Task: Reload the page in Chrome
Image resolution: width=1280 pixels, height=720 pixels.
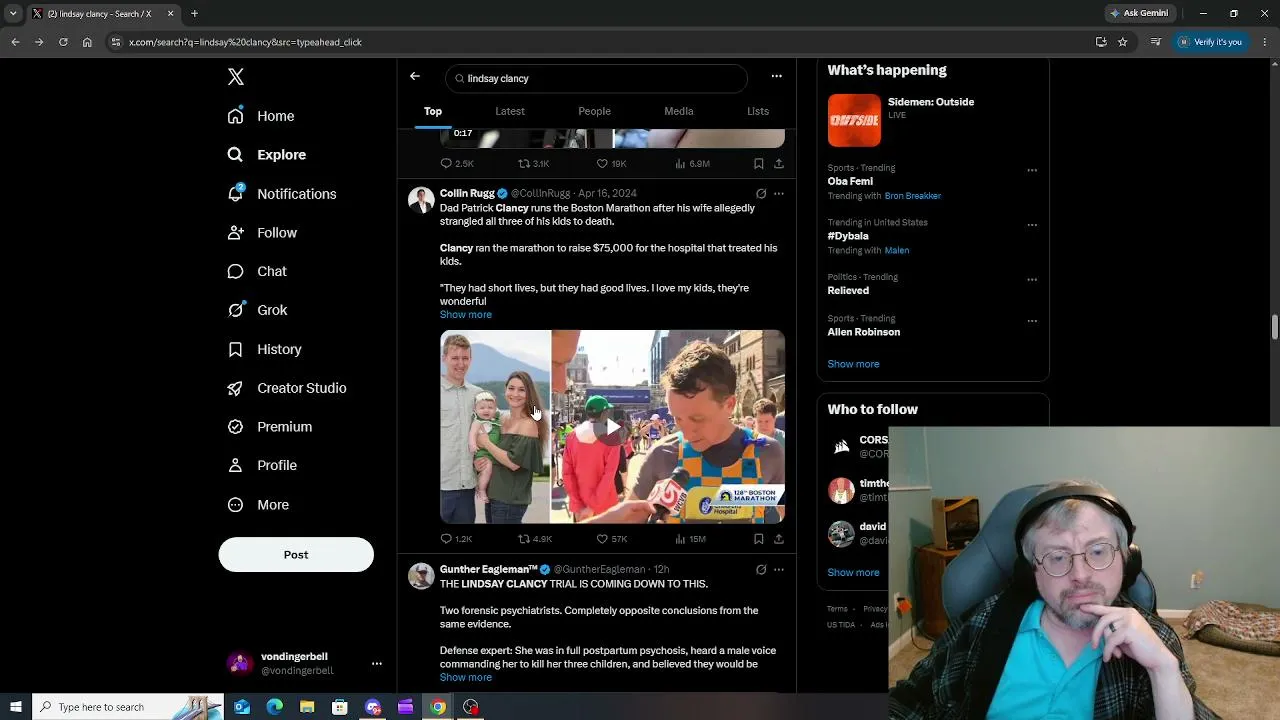Action: tap(63, 42)
